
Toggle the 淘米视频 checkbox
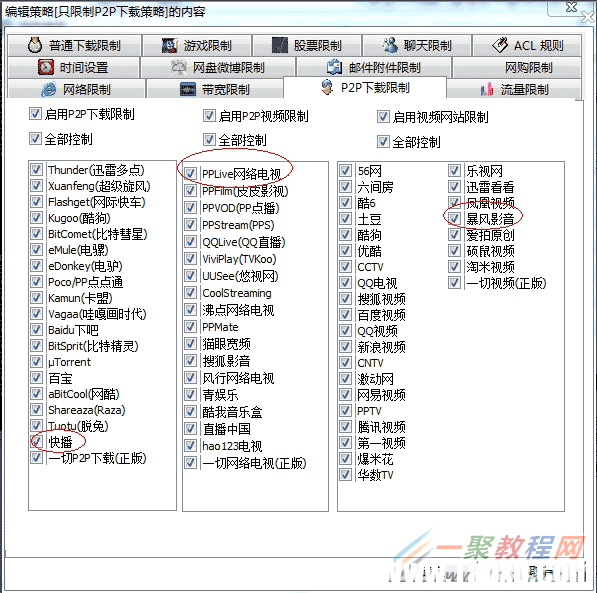pyautogui.click(x=454, y=267)
